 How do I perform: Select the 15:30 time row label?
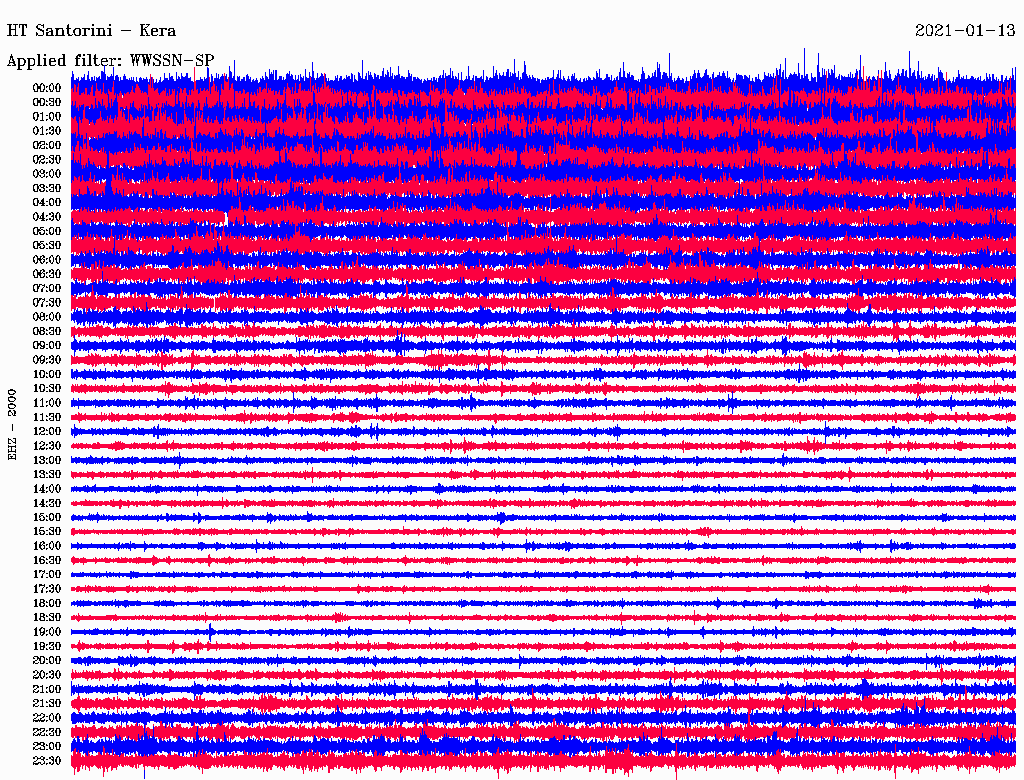tap(47, 532)
